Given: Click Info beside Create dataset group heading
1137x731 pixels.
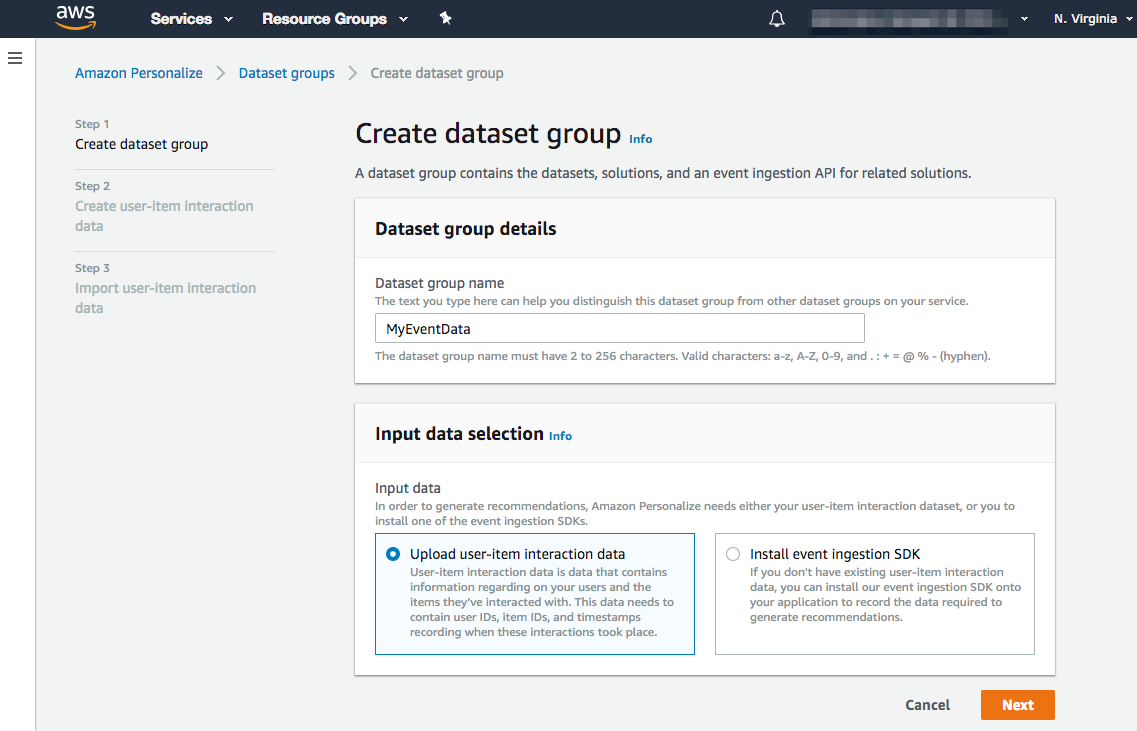Looking at the screenshot, I should pyautogui.click(x=640, y=139).
